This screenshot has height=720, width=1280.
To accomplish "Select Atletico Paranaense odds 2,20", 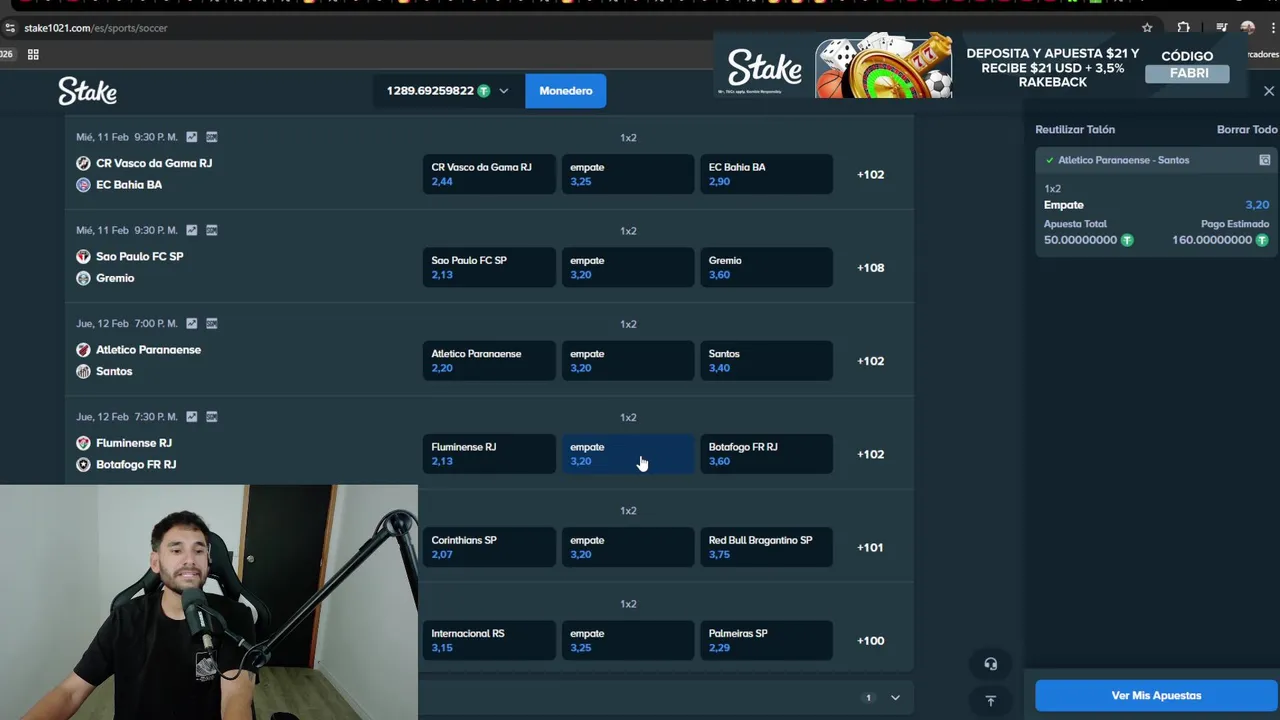I will (489, 360).
